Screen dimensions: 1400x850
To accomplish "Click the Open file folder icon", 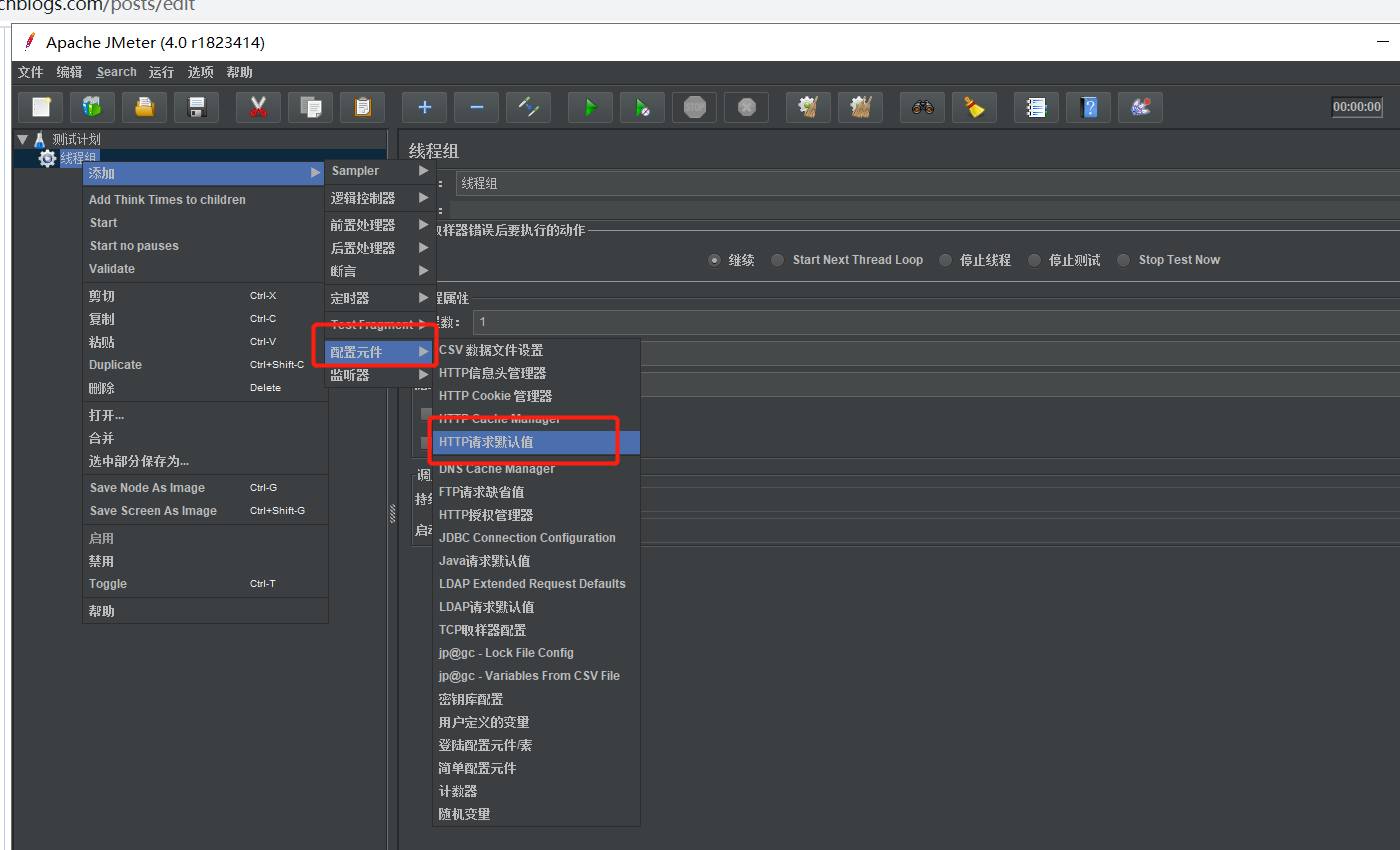I will click(x=145, y=107).
